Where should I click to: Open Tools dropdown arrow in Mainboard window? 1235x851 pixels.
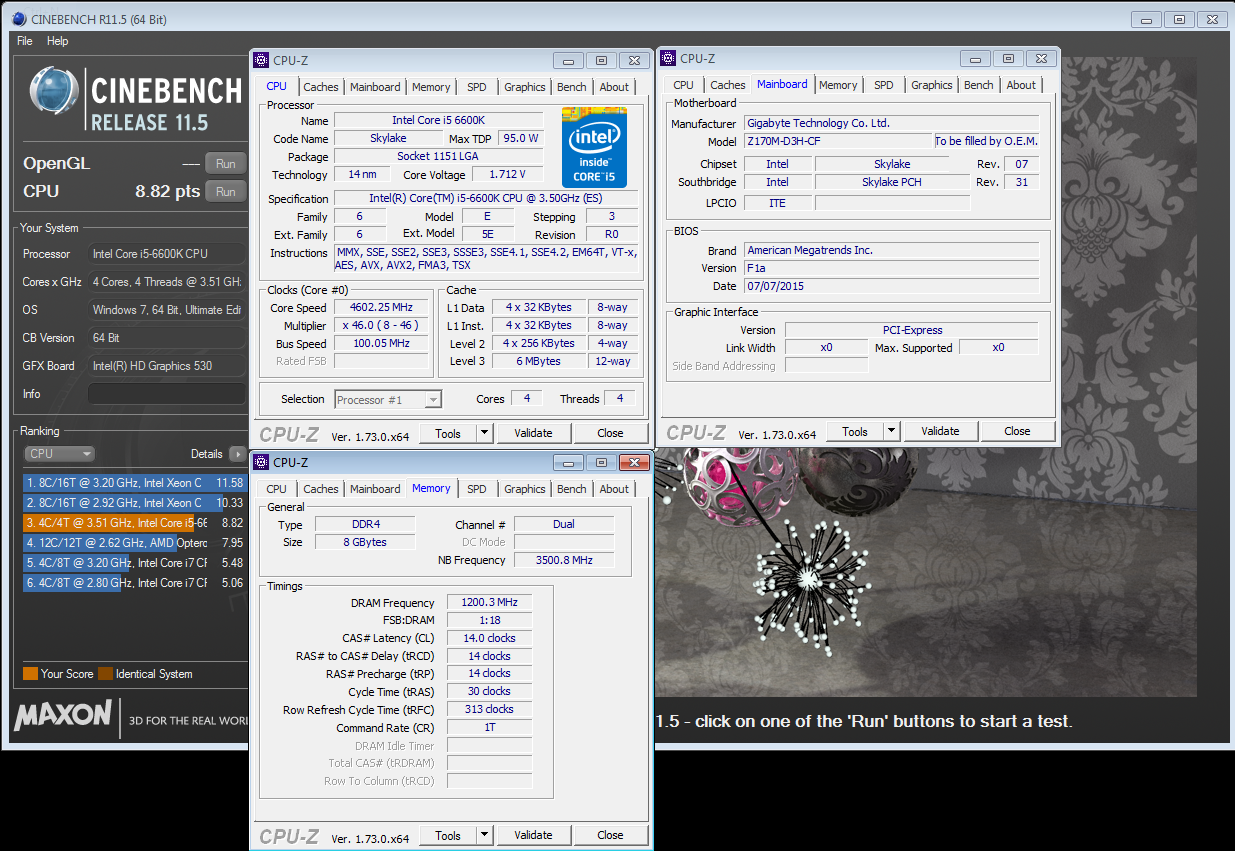tap(892, 431)
